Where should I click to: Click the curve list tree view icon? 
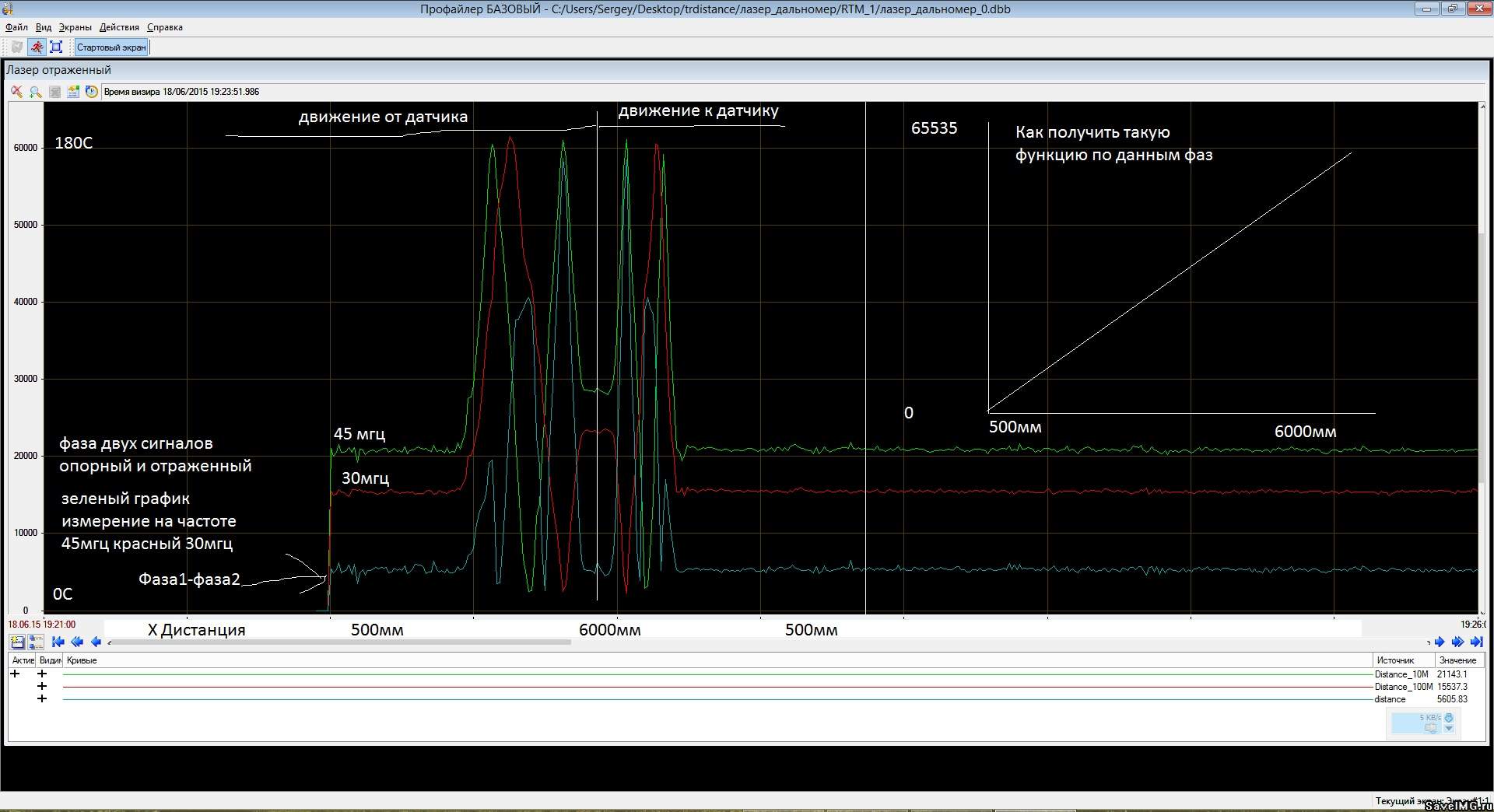click(x=36, y=642)
